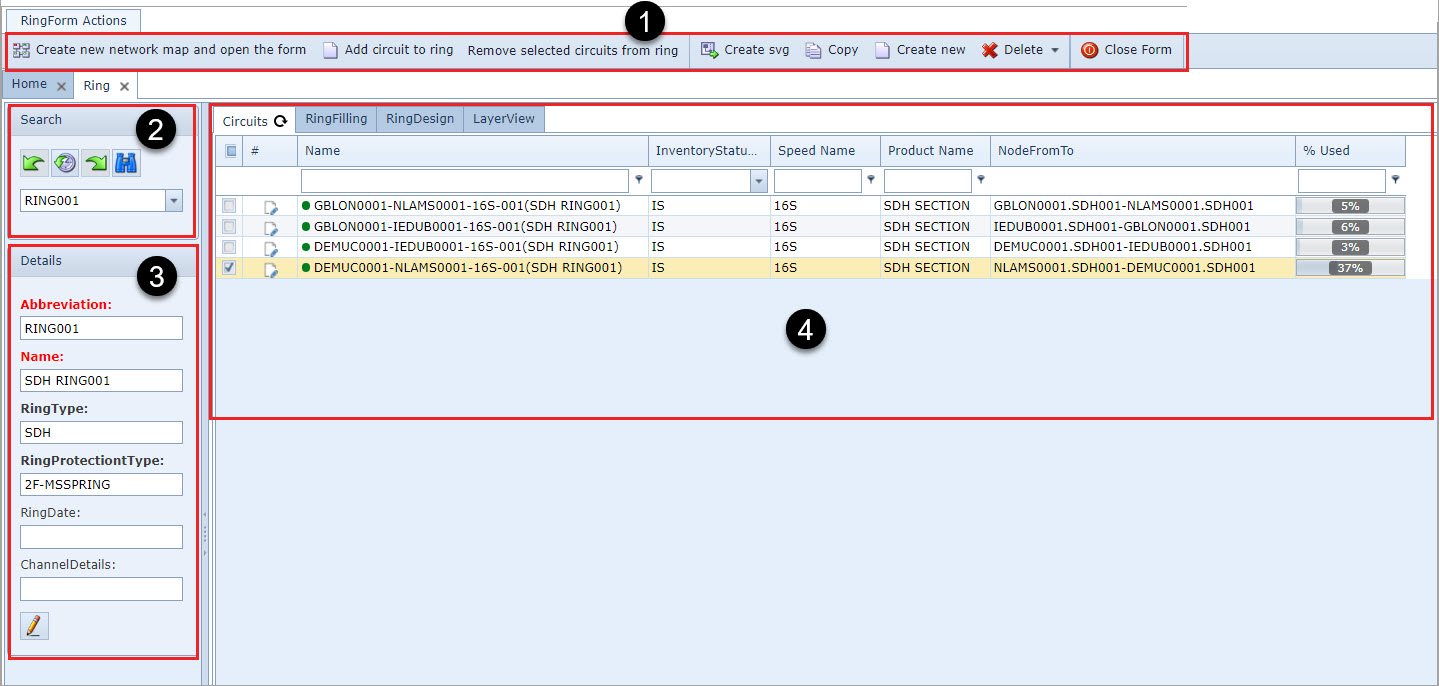Click the previous (left arrow) search icon
This screenshot has height=686, width=1439.
point(35,163)
